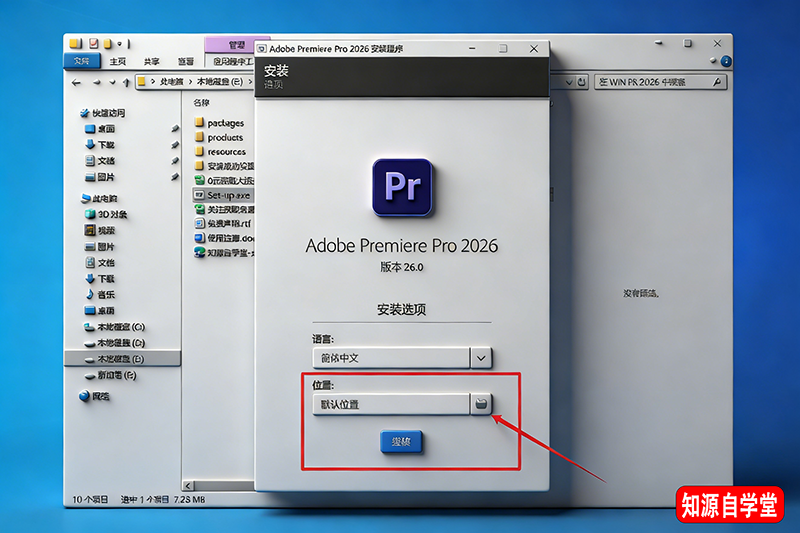The height and width of the screenshot is (533, 800).
Task: Switch to the blue File tab
Action: (81, 61)
